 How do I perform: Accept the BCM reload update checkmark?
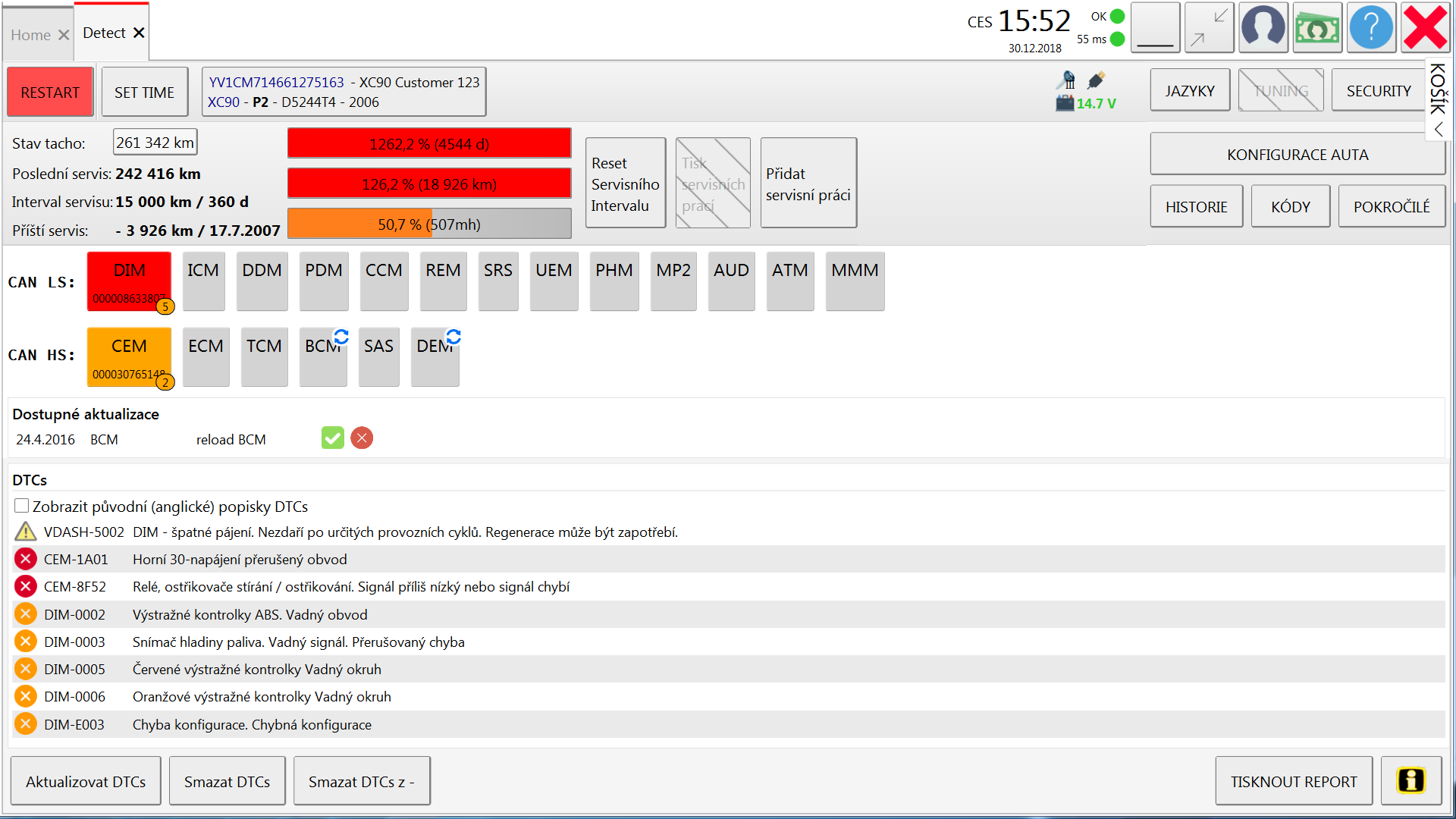click(332, 438)
